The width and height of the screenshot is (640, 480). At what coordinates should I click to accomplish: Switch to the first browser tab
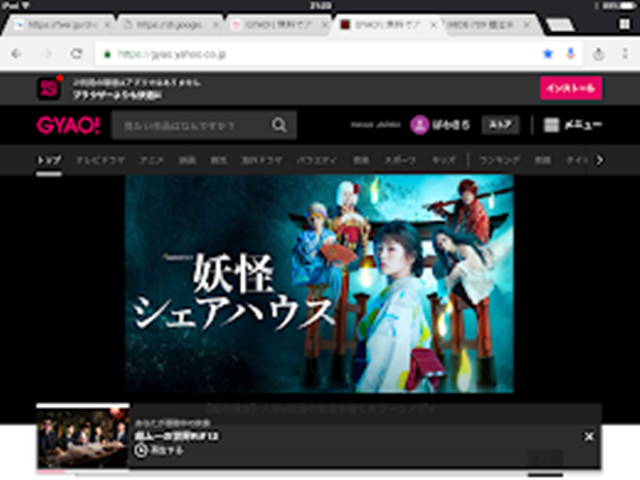57,25
